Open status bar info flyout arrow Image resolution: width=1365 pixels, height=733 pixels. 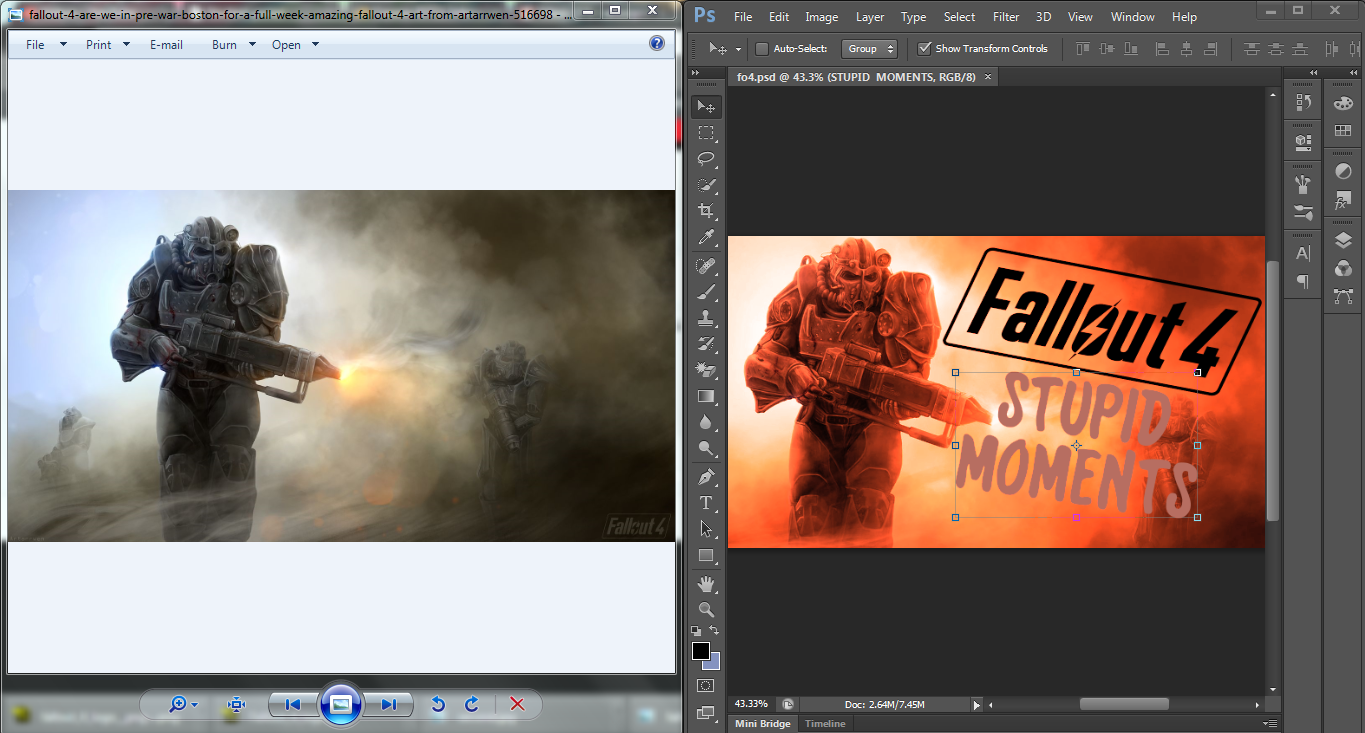coord(977,704)
